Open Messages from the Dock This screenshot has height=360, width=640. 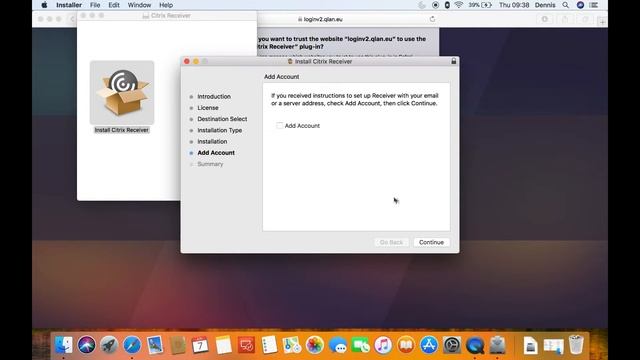coord(338,345)
